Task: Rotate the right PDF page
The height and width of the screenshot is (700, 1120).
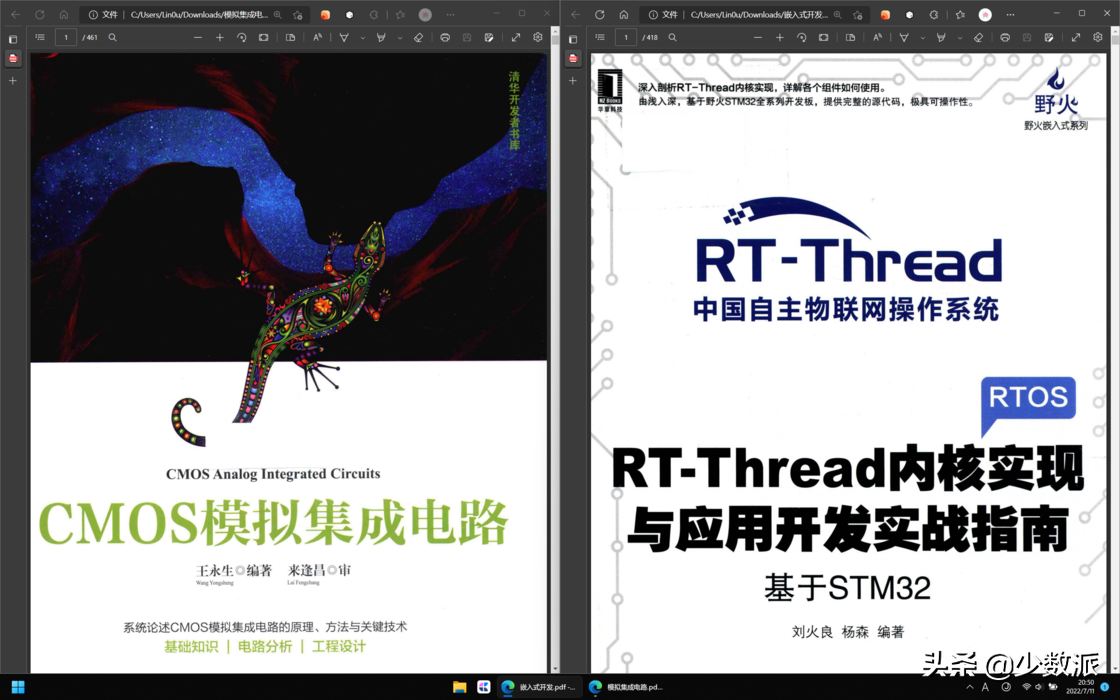Action: point(804,37)
